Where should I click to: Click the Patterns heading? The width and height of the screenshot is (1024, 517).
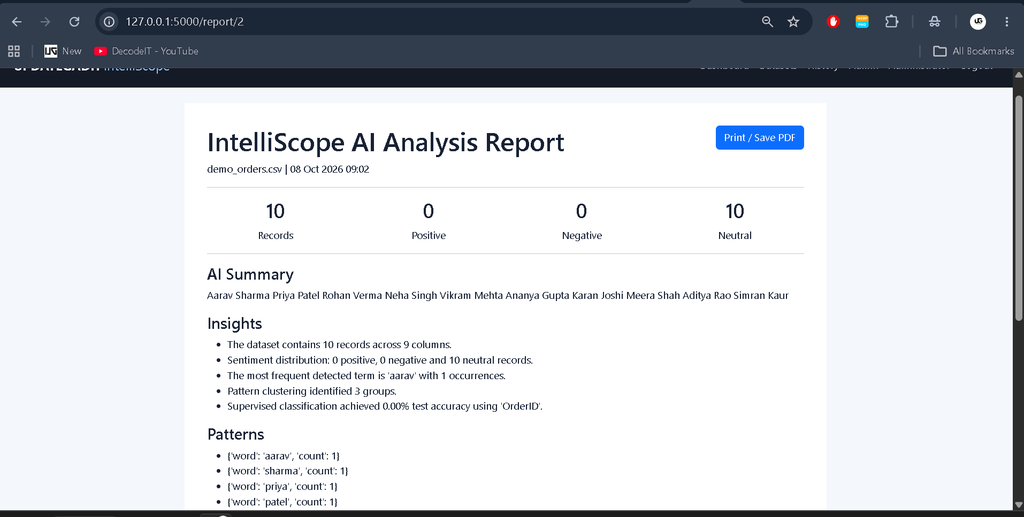tap(236, 434)
